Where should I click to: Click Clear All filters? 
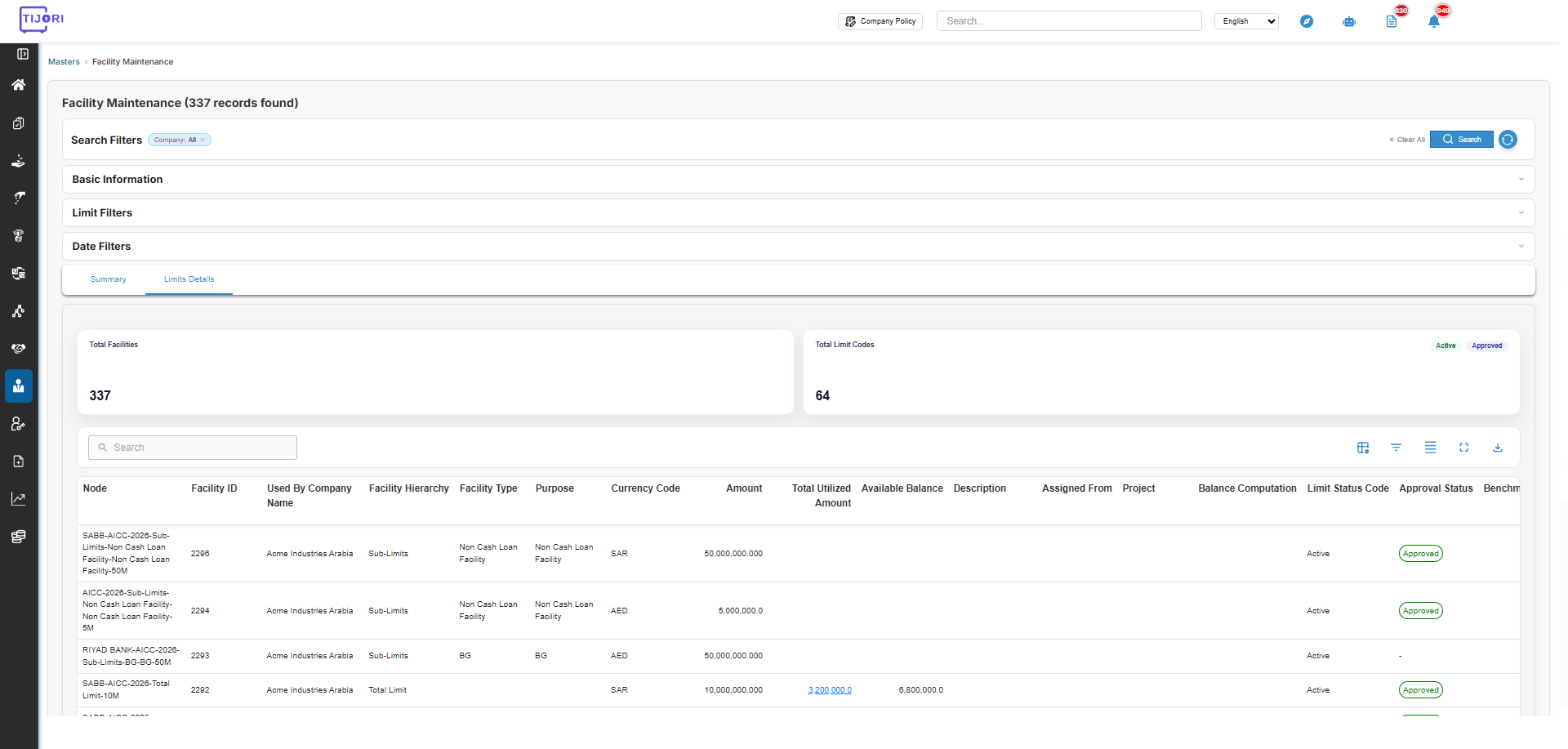[x=1407, y=140]
